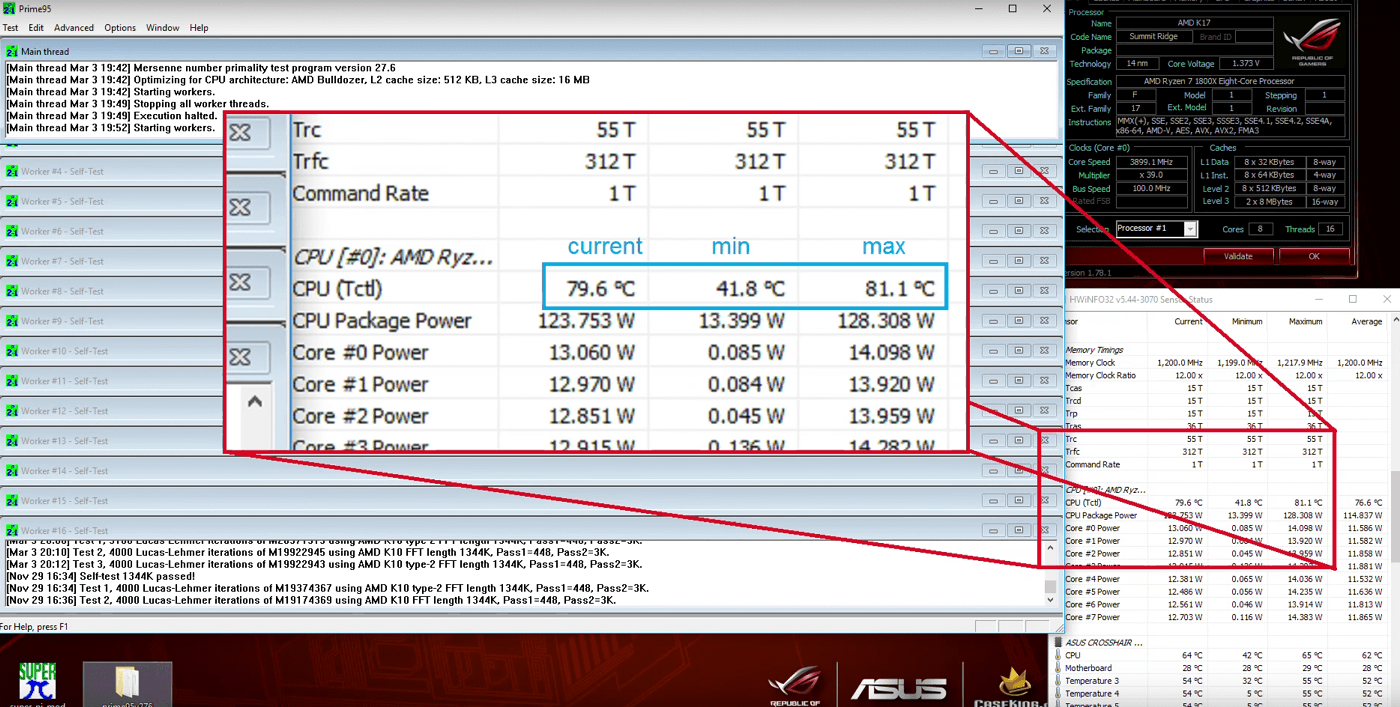Image resolution: width=1400 pixels, height=707 pixels.
Task: Click the Worker #6 Self-Test window icon
Action: tap(12, 231)
